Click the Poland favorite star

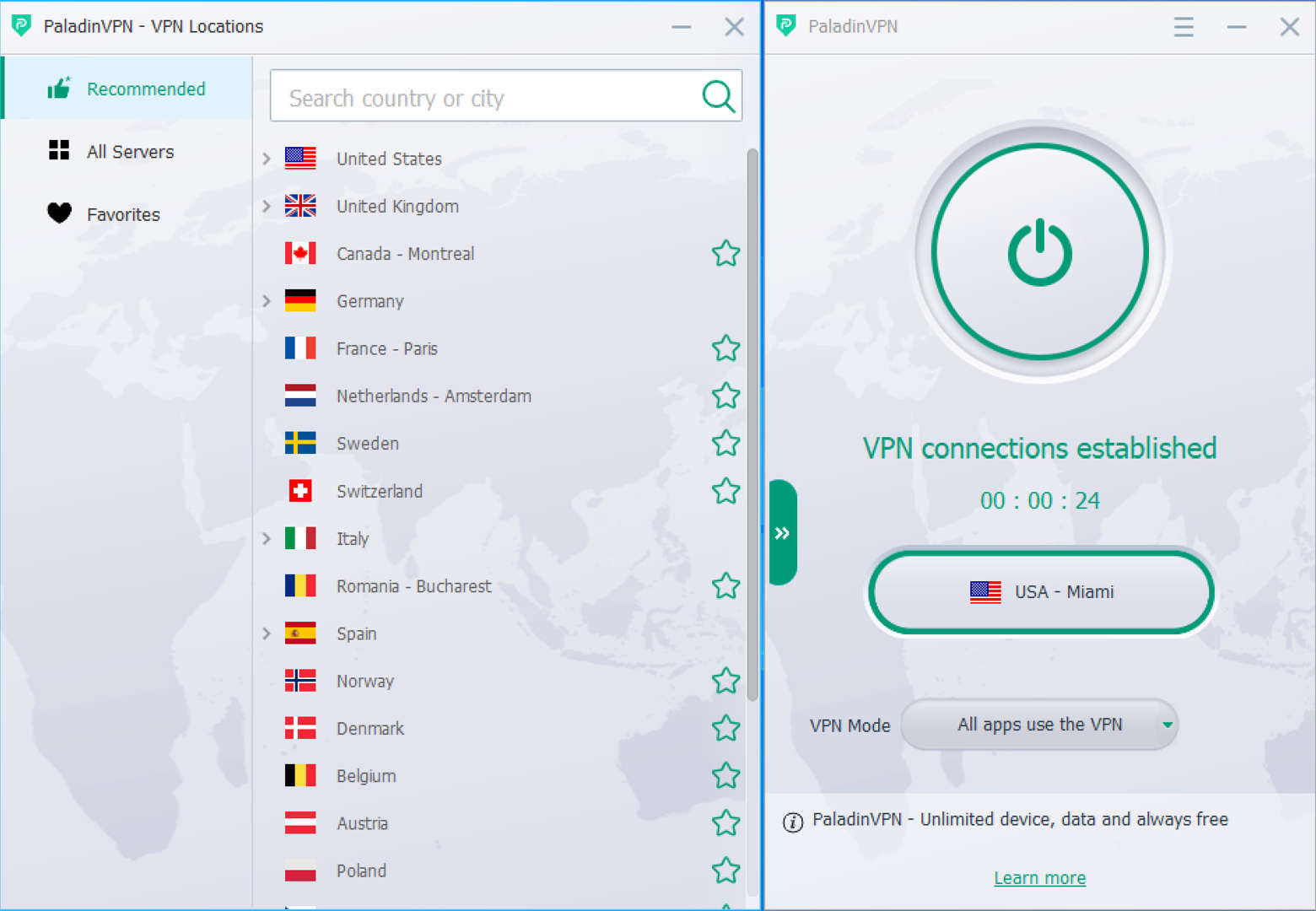725,871
